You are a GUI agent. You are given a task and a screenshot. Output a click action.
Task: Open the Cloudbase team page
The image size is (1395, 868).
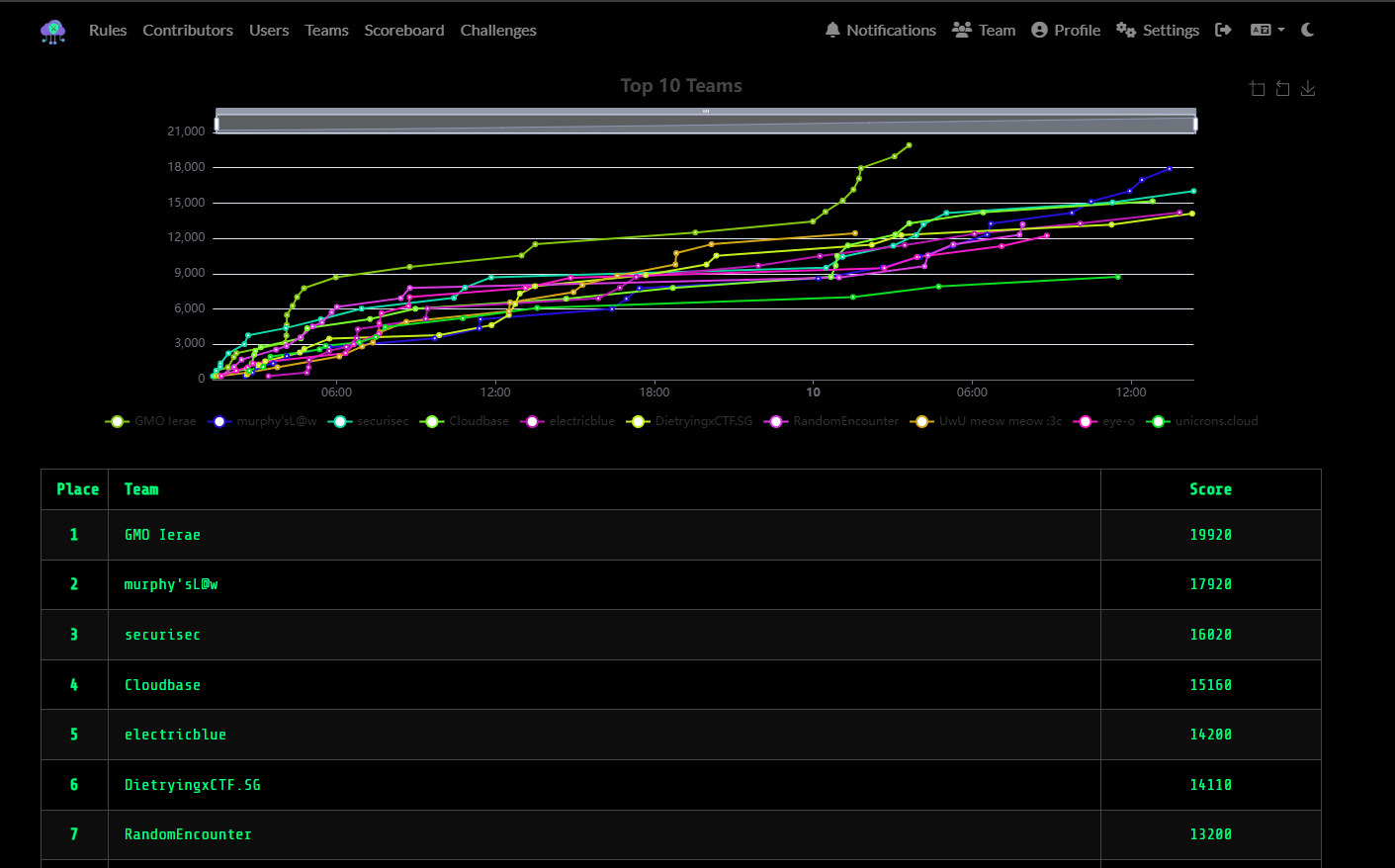[x=162, y=685]
